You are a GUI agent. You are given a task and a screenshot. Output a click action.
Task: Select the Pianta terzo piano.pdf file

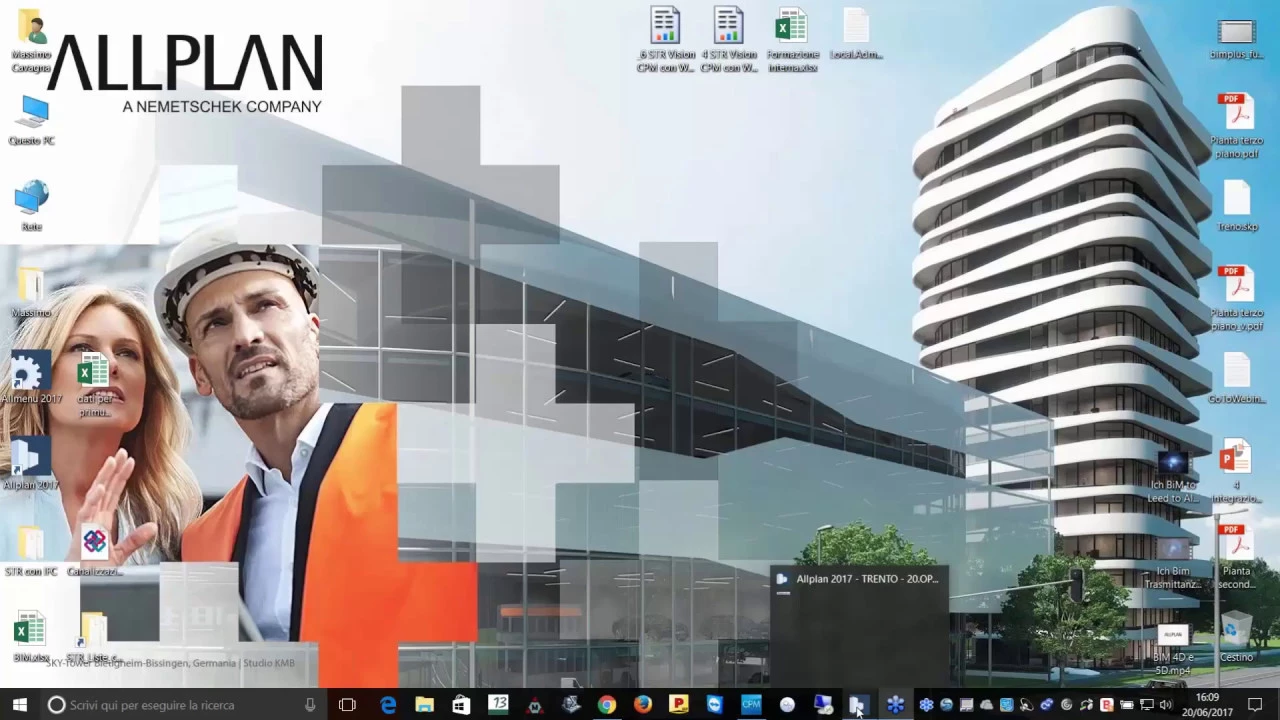click(x=1236, y=126)
